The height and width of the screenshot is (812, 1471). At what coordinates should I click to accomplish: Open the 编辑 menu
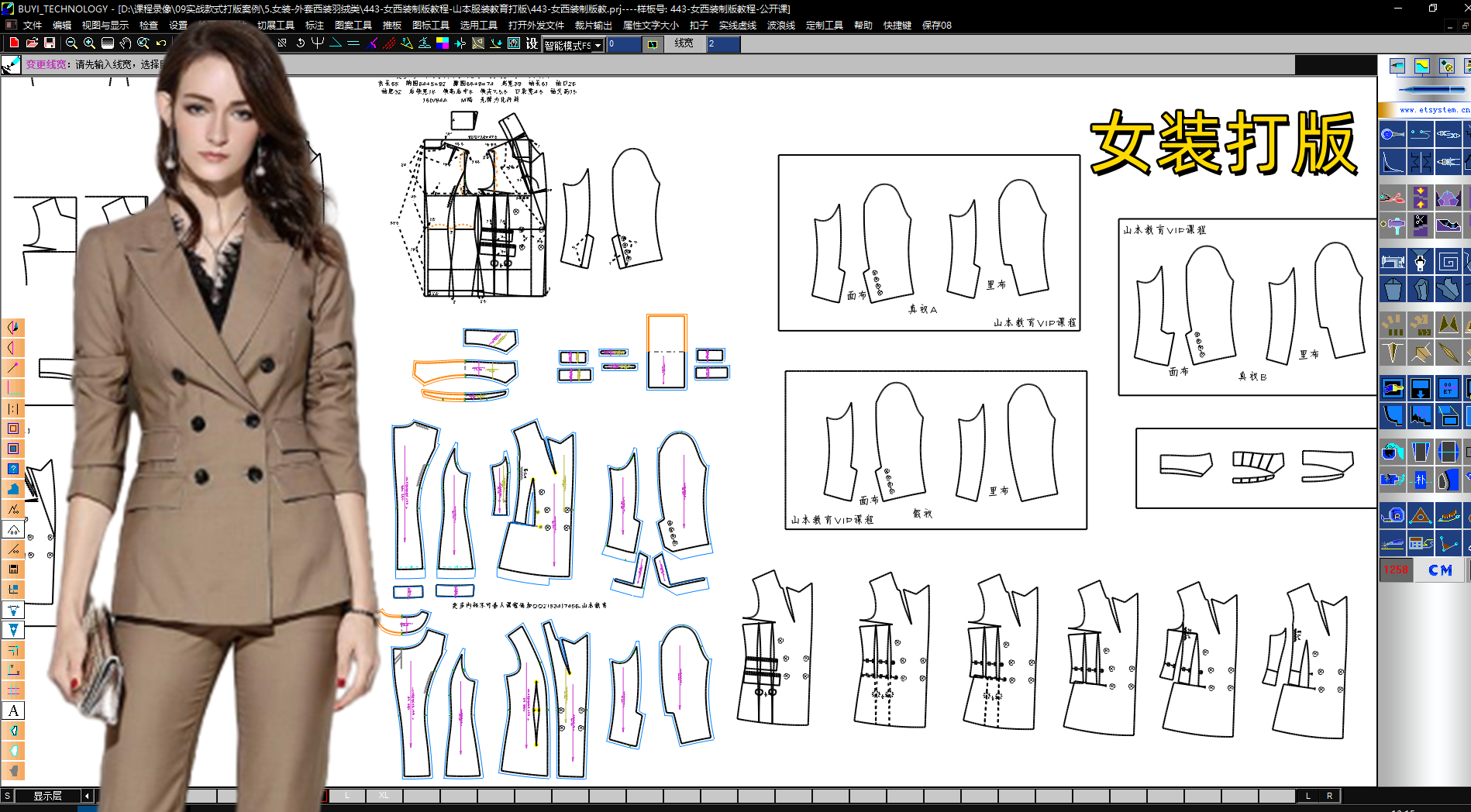(x=62, y=26)
